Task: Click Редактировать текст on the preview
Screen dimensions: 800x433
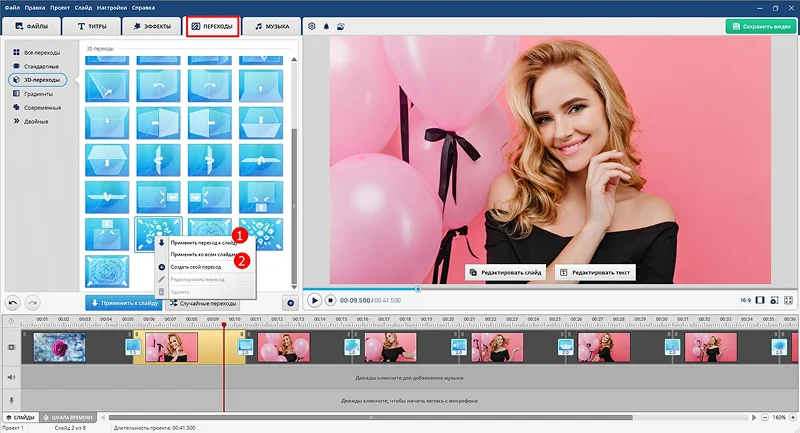Action: point(595,272)
